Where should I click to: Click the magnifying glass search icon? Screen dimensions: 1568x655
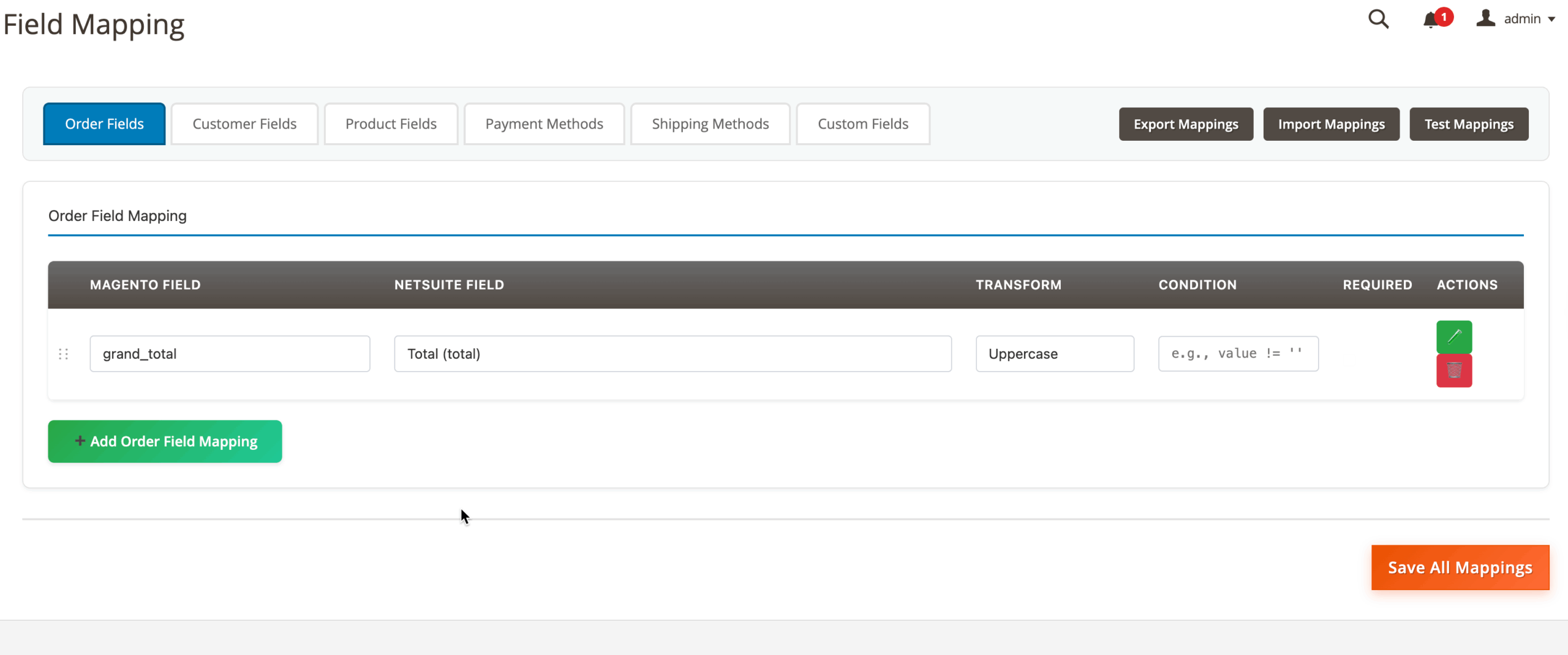pyautogui.click(x=1378, y=19)
